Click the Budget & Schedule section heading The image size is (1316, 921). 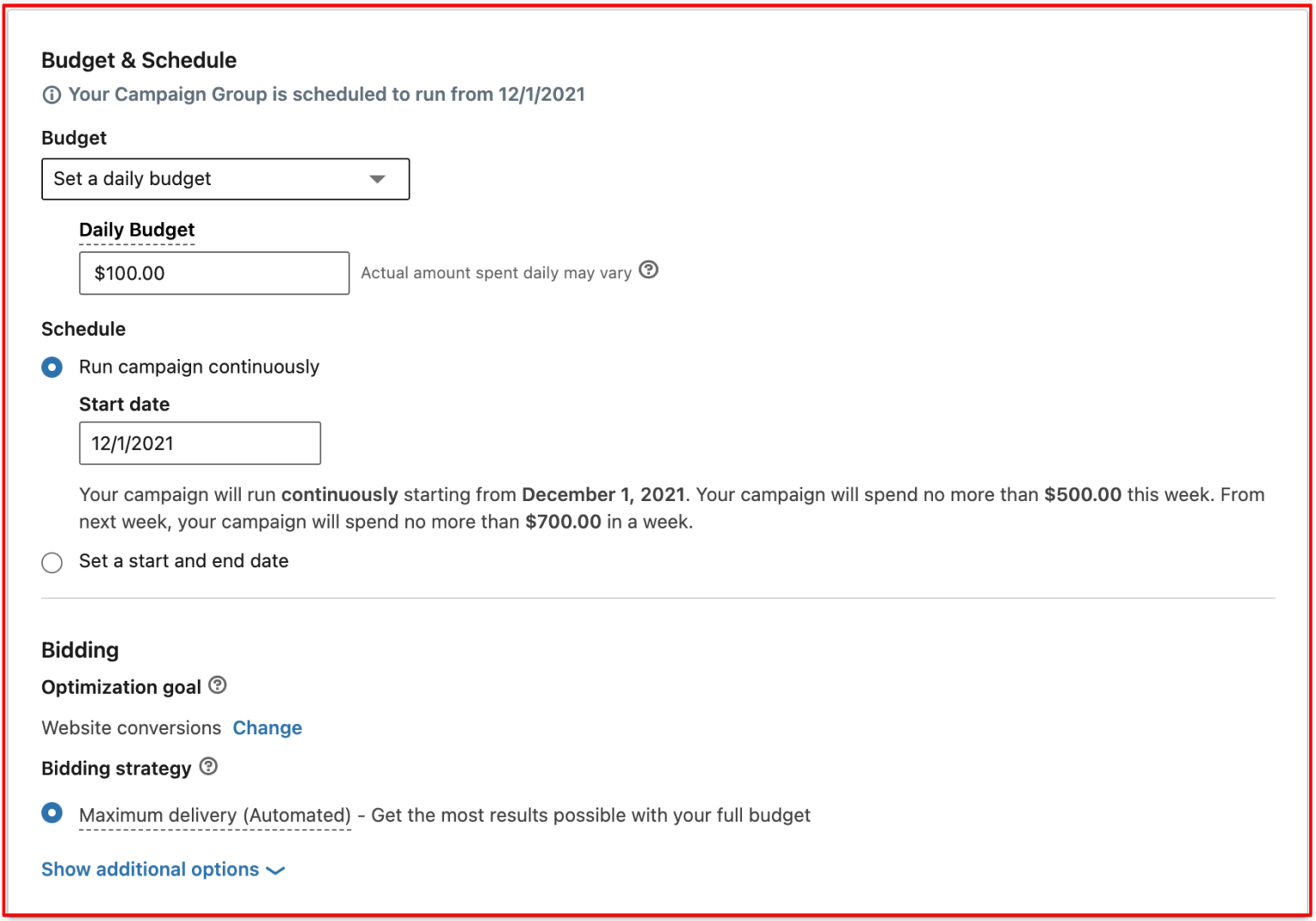click(139, 60)
